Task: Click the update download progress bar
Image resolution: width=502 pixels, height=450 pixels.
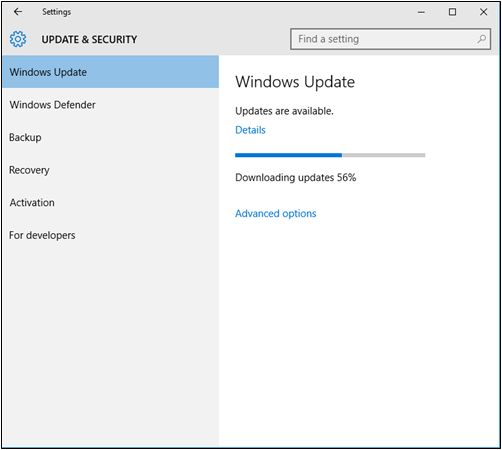Action: pyautogui.click(x=330, y=155)
